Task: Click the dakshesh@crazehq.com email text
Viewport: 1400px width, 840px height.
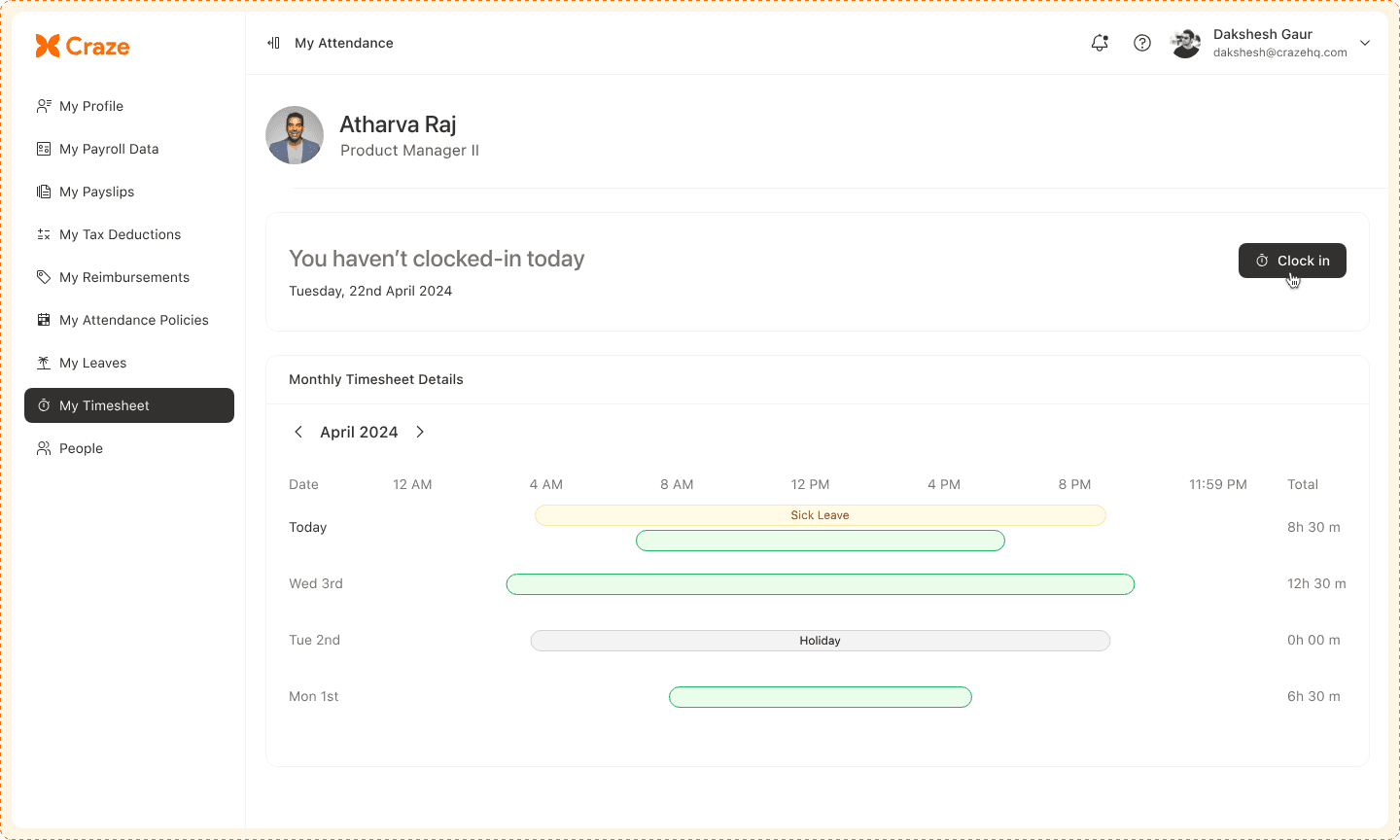Action: pos(1280,52)
